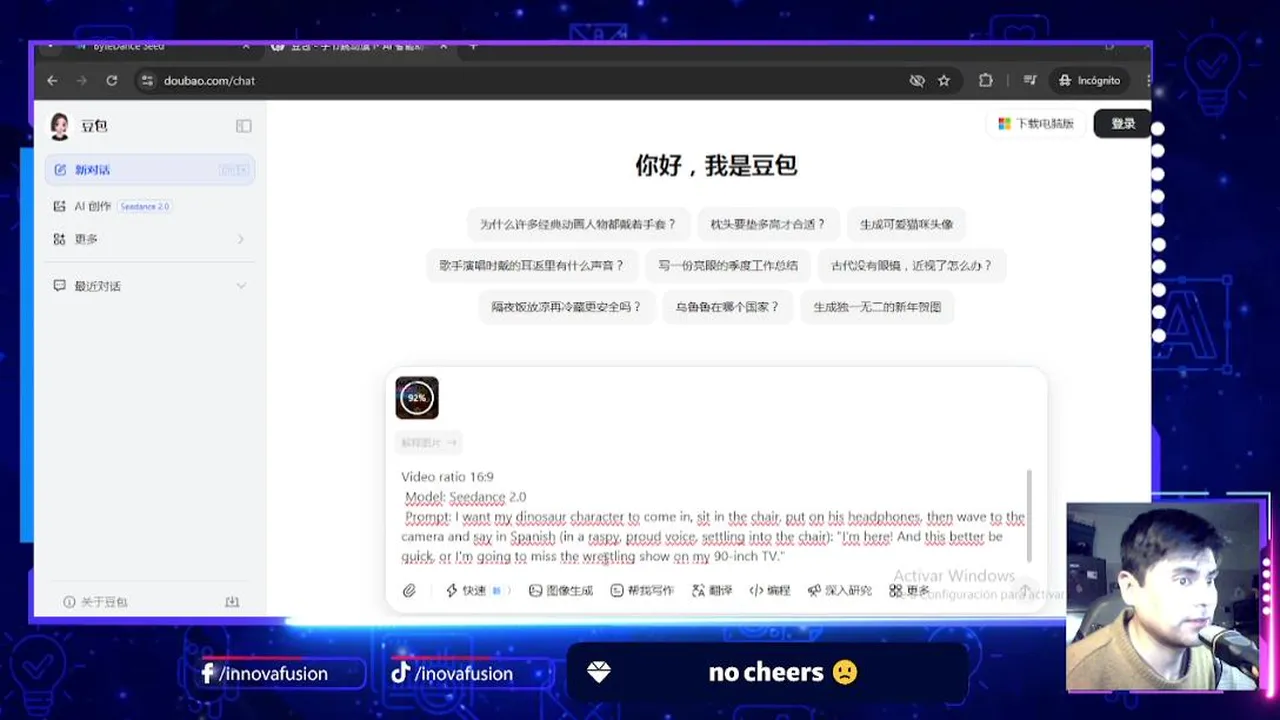Viewport: 1280px width, 720px height.
Task: Choose 图像生成 image generation tool
Action: [x=561, y=591]
